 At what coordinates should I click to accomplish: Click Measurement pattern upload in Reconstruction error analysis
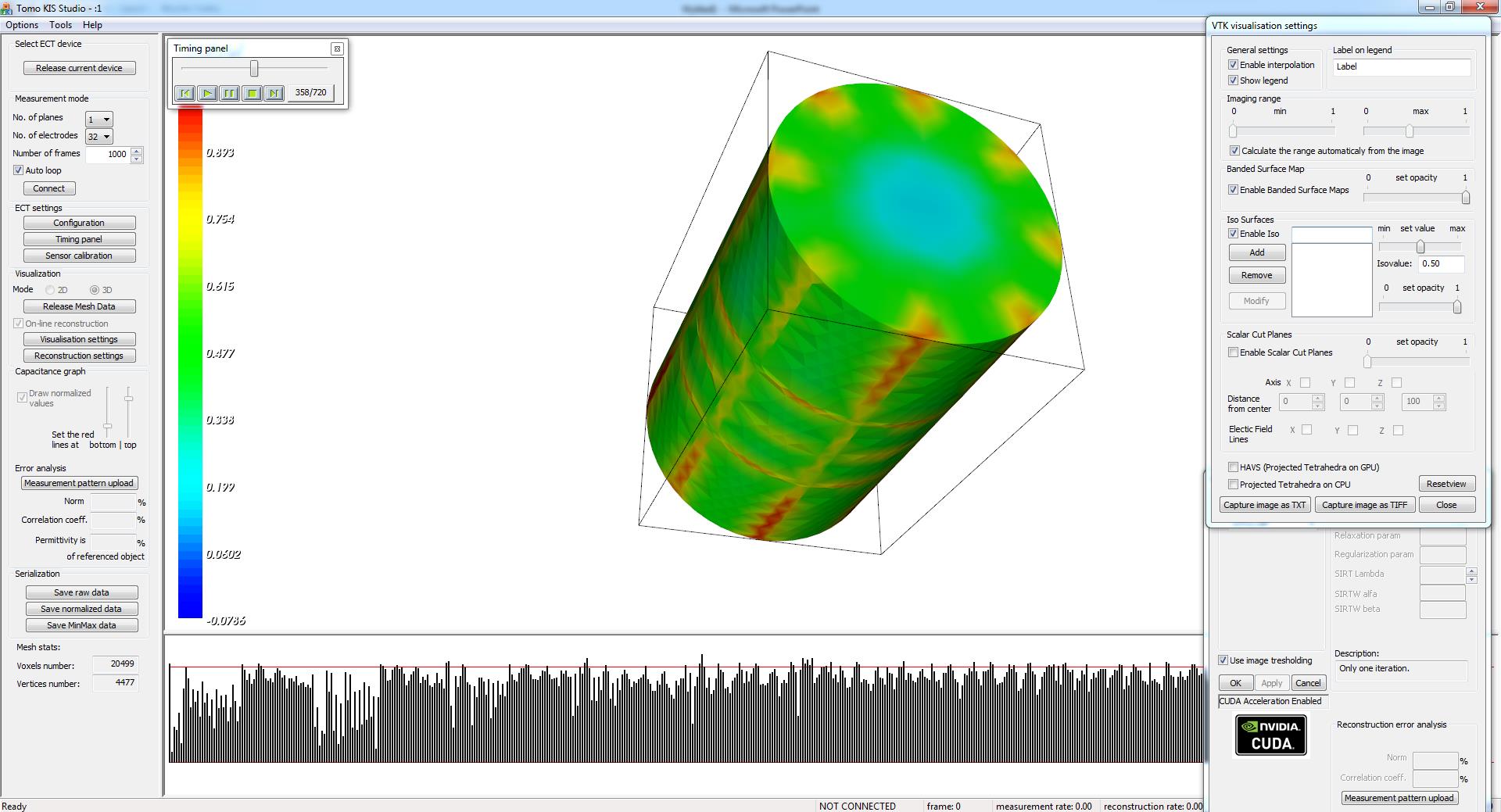tap(1399, 798)
